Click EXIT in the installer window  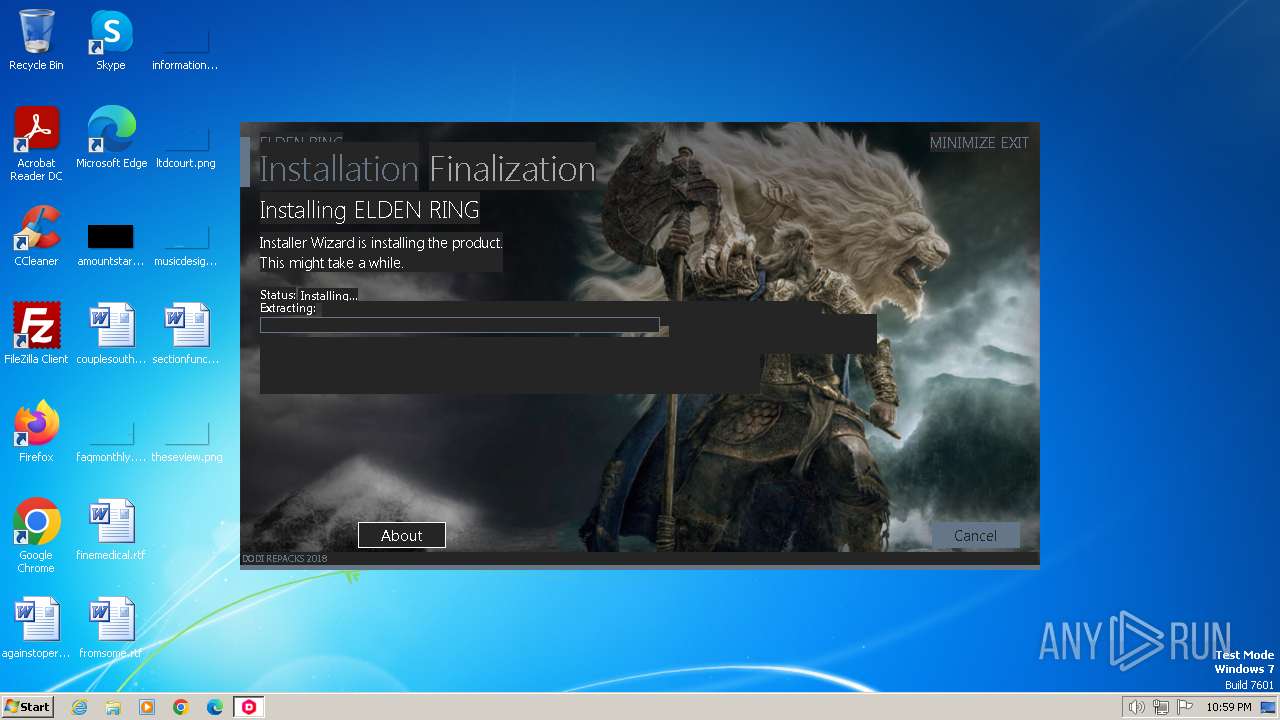point(1014,143)
